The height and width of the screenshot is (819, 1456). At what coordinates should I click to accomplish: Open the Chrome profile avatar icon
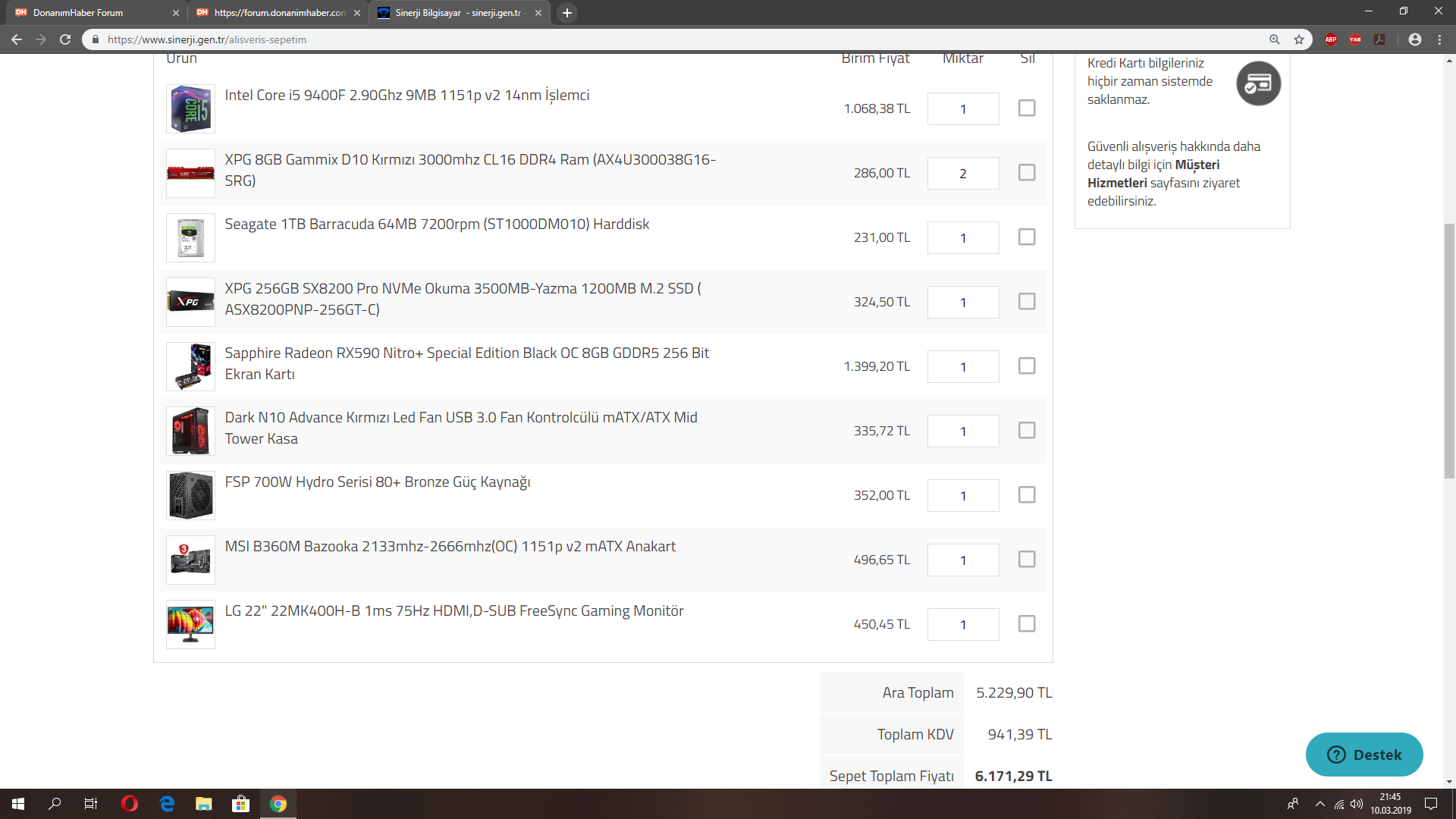click(x=1415, y=39)
